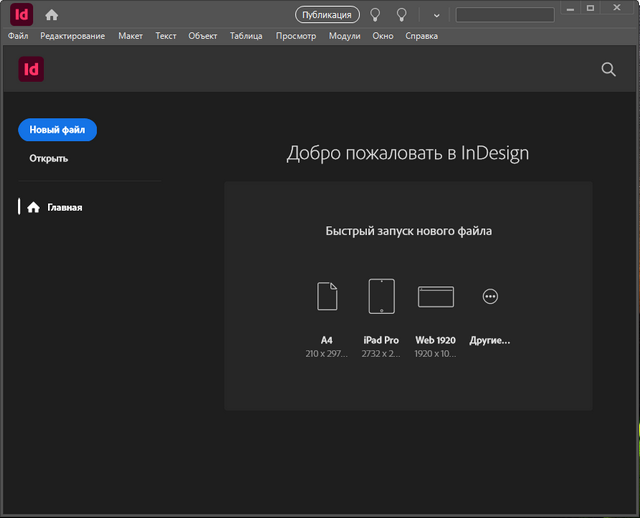
Task: Click the 210 x 297 size text
Action: click(x=327, y=353)
